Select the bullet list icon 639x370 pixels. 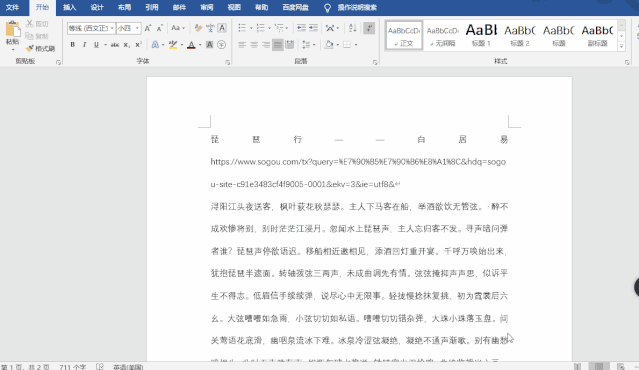pos(242,28)
